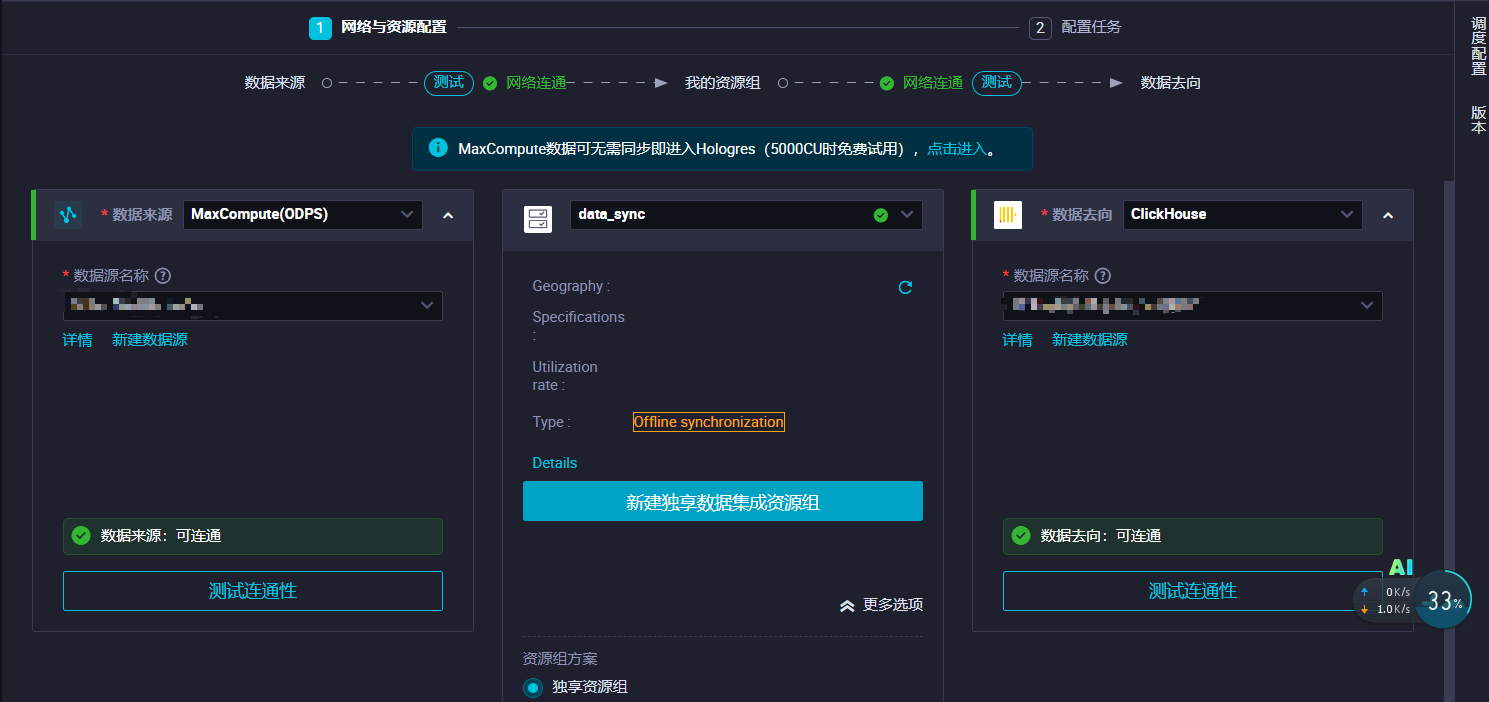
Task: Select 独享资源组 radio option
Action: click(x=533, y=687)
